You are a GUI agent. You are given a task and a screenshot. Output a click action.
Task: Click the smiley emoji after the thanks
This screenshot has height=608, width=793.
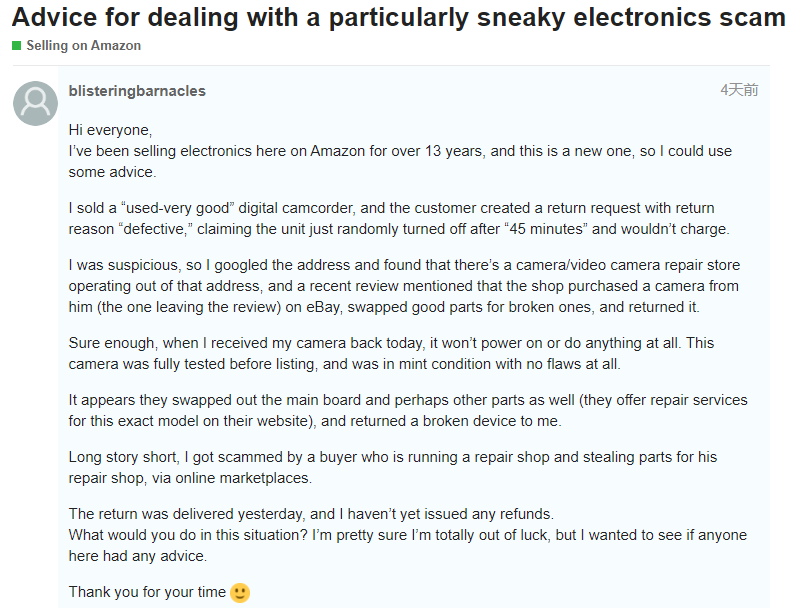(x=240, y=592)
